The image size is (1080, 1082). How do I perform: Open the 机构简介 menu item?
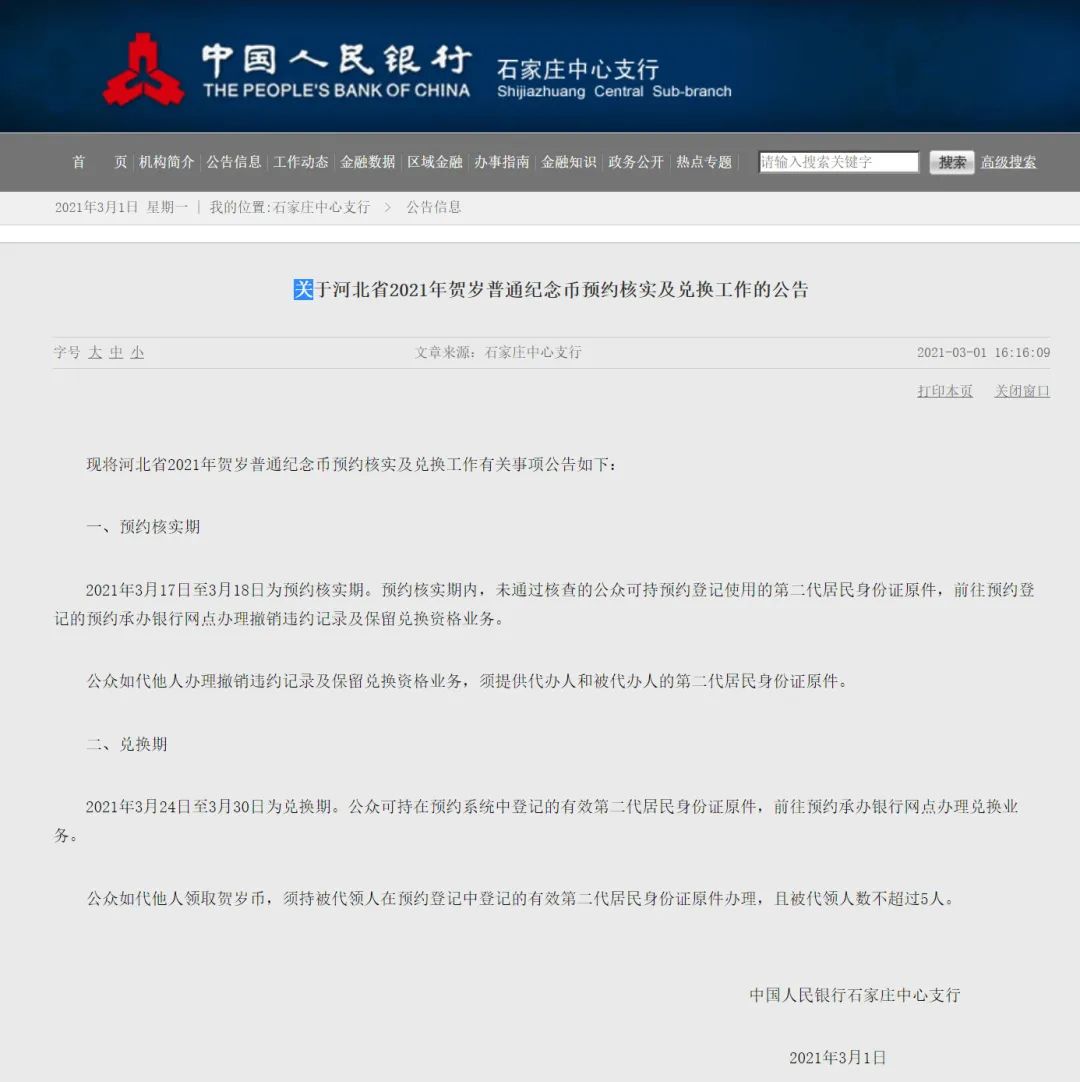(166, 162)
